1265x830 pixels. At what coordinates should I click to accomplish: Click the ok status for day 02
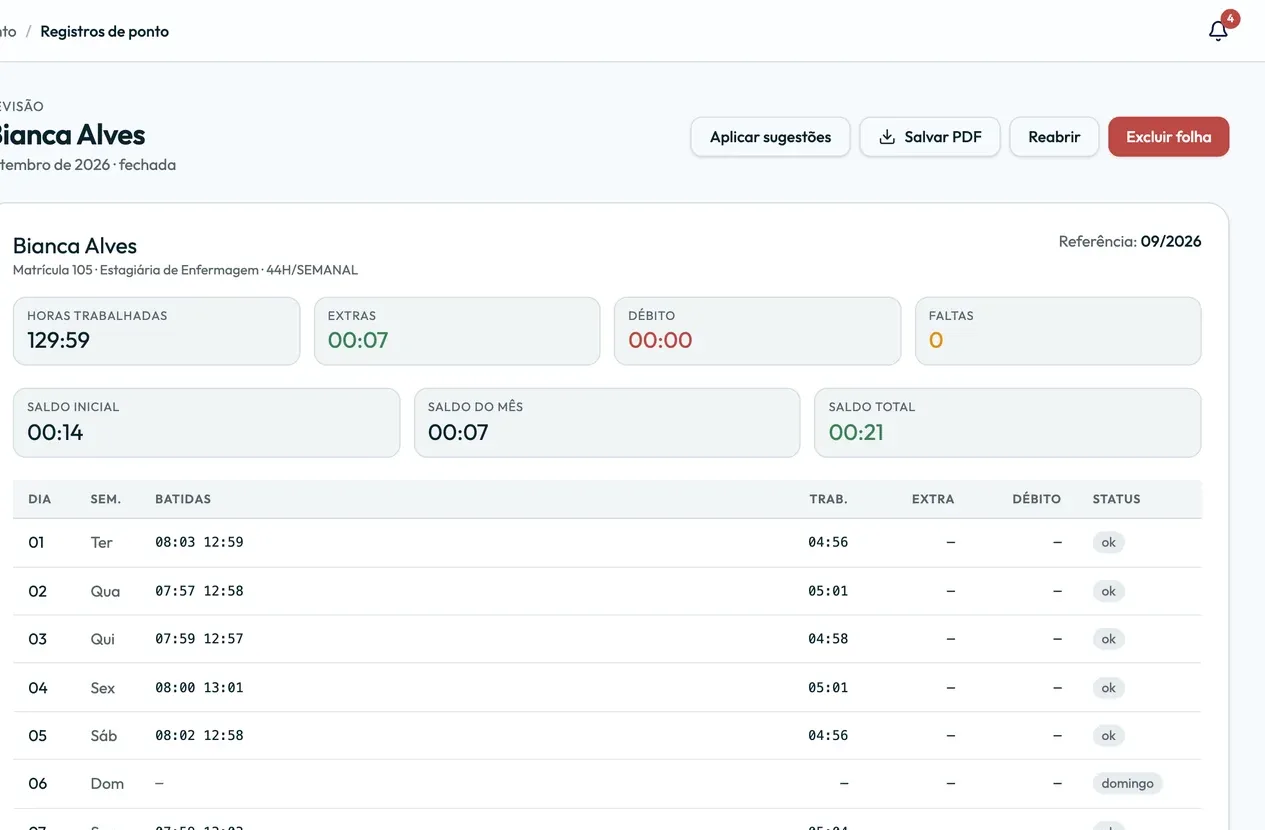1108,591
